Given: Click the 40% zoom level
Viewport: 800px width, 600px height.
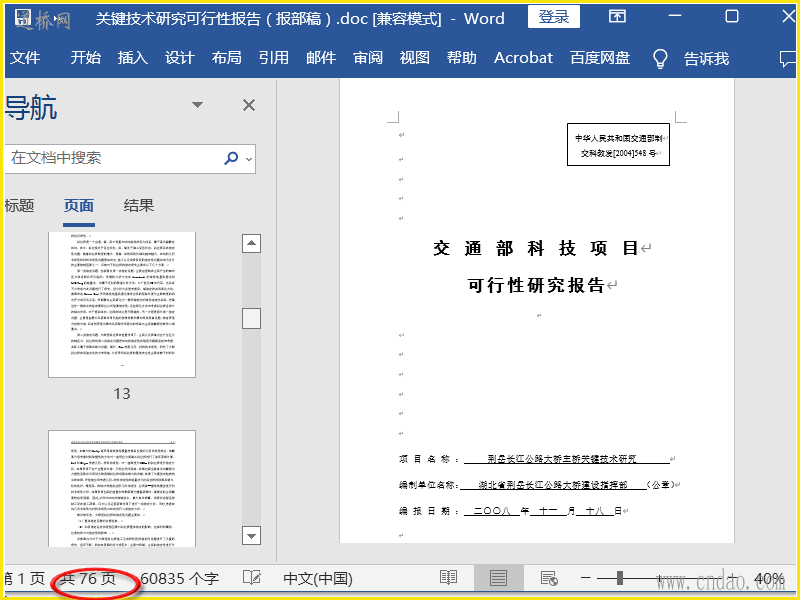Looking at the screenshot, I should click(769, 579).
